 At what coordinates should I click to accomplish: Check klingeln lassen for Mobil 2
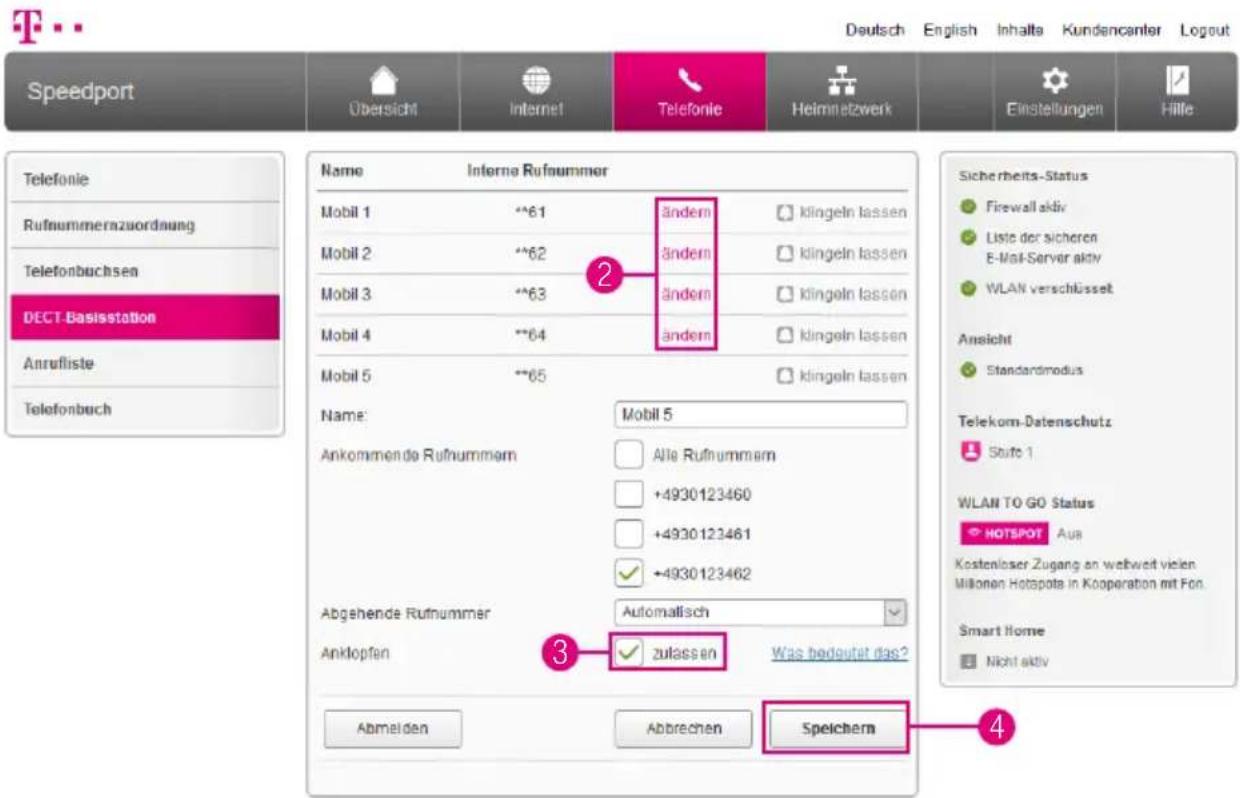coord(785,254)
